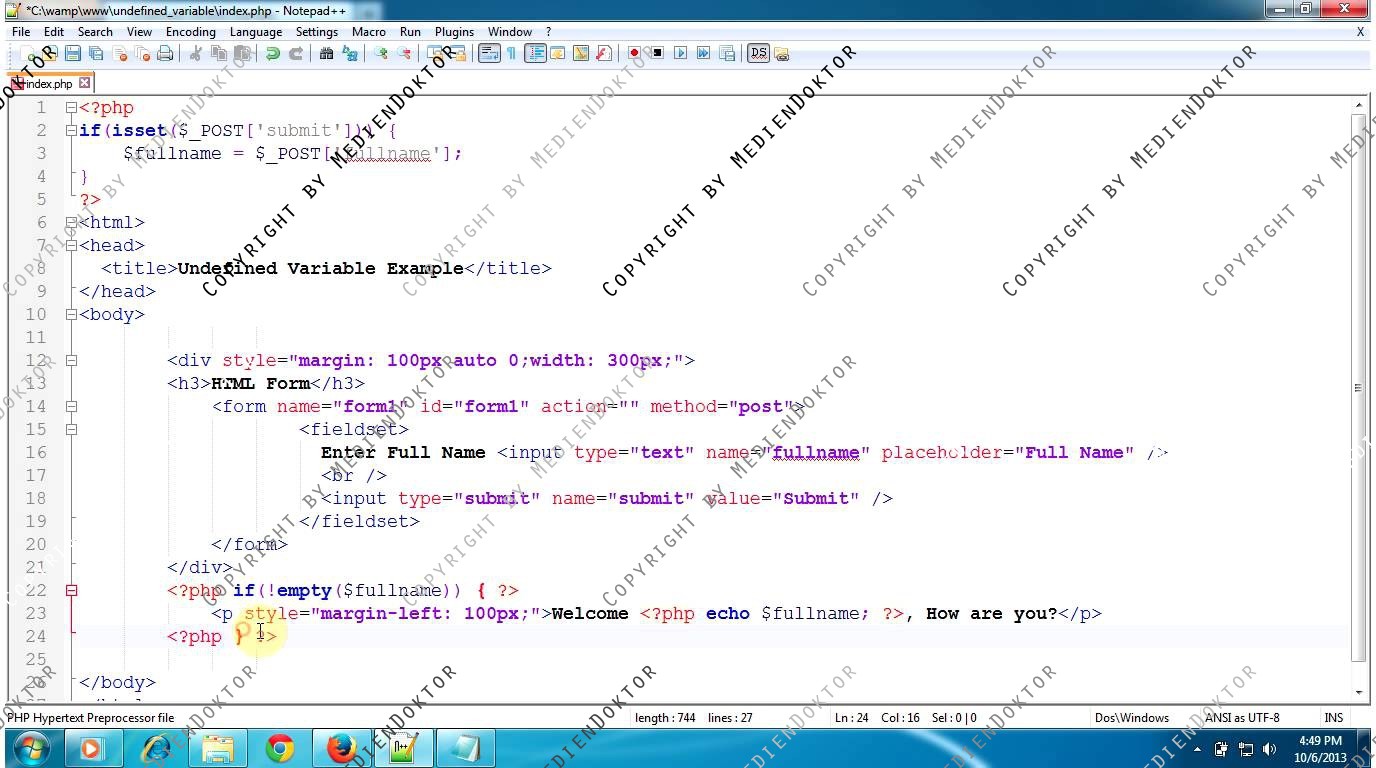Collapse the body tag fold marker
Image resolution: width=1376 pixels, height=768 pixels.
click(x=71, y=315)
